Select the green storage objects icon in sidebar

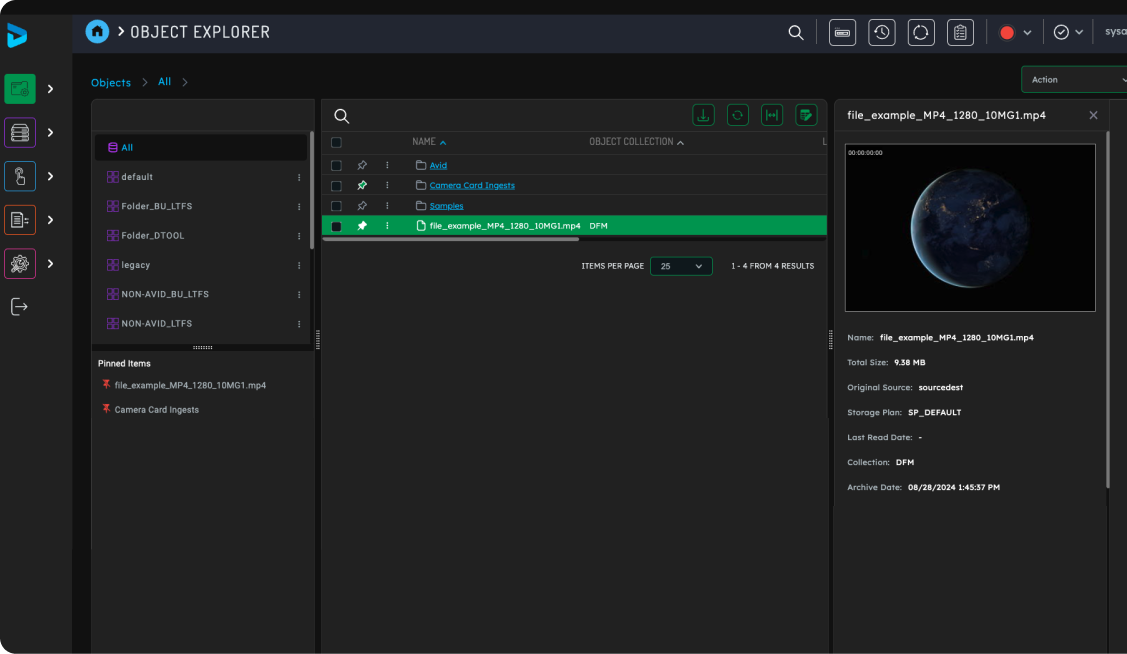click(19, 88)
